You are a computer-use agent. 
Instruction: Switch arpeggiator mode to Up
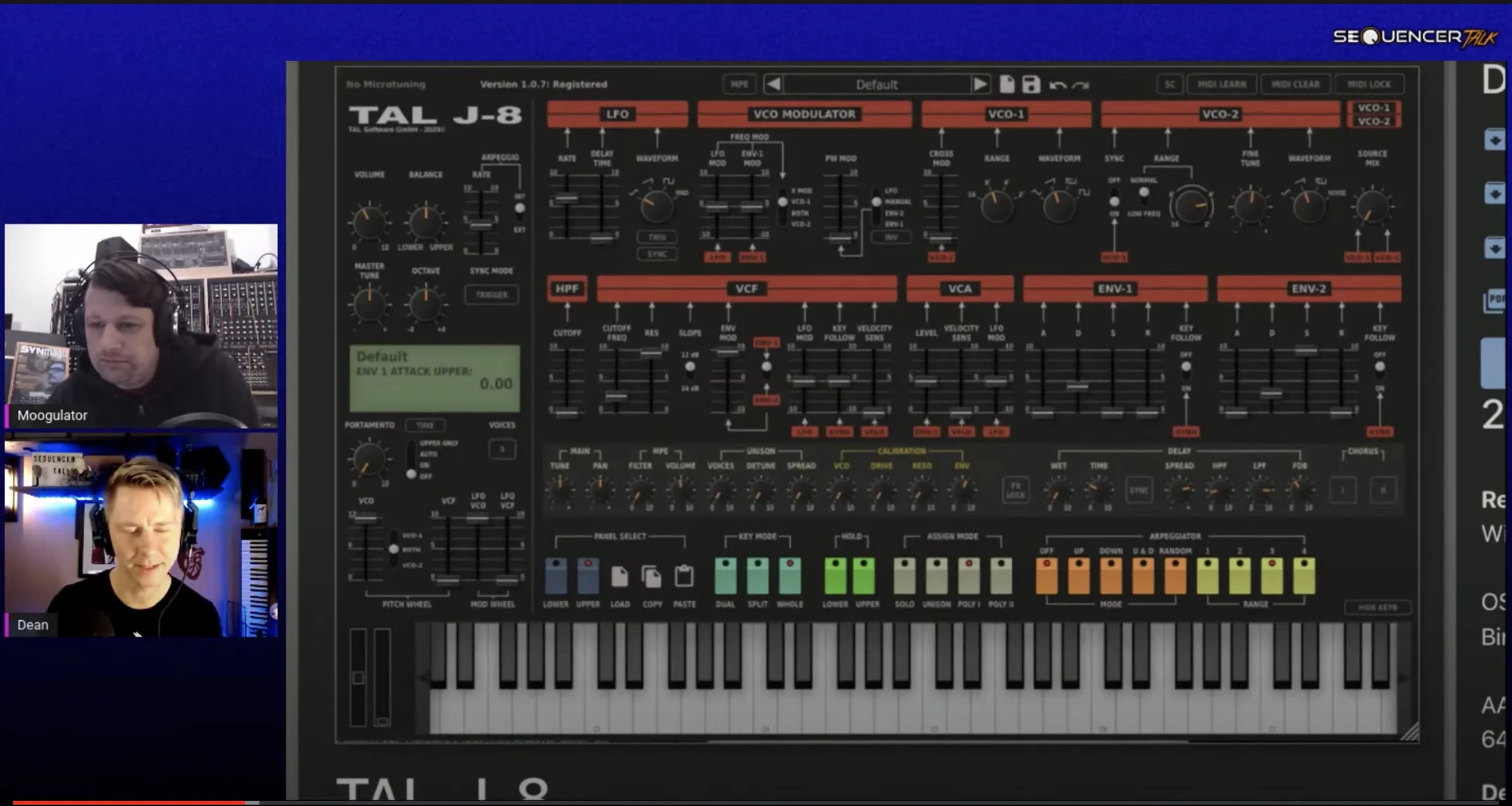tap(1079, 576)
